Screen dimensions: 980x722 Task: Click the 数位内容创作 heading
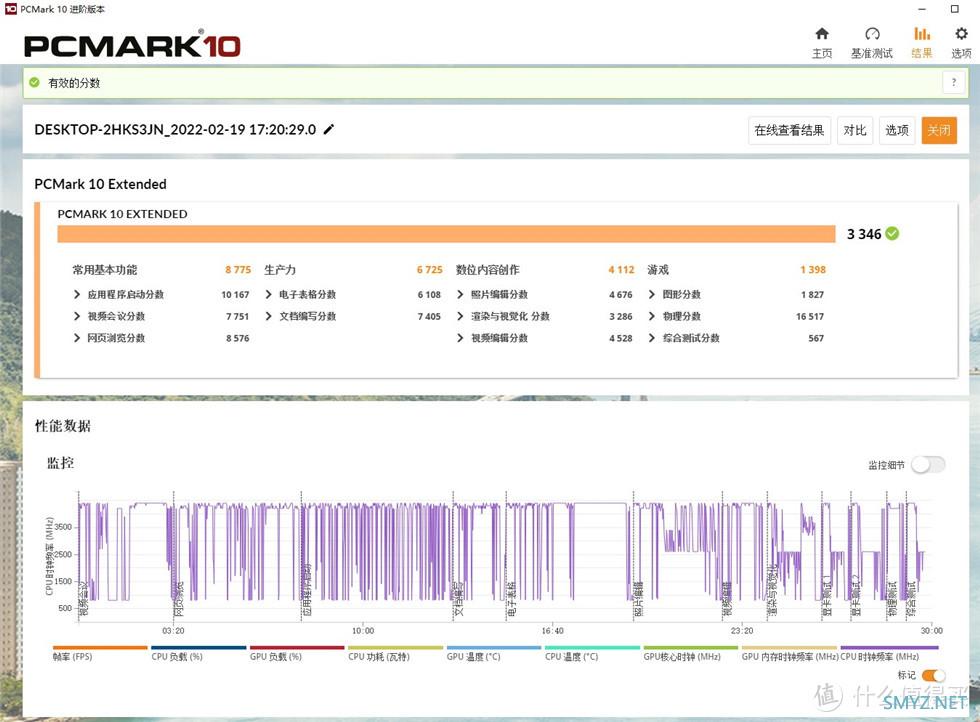pos(488,269)
